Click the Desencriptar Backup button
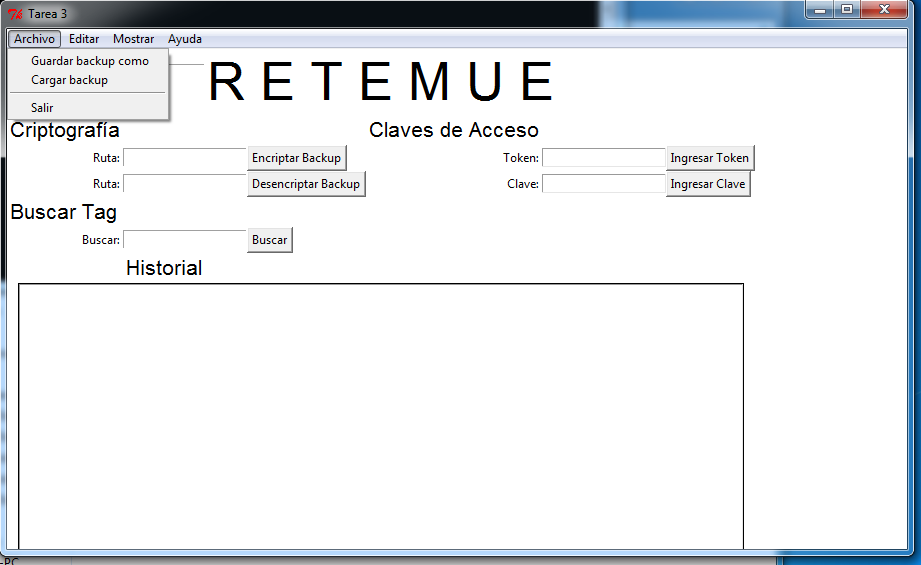 (306, 184)
